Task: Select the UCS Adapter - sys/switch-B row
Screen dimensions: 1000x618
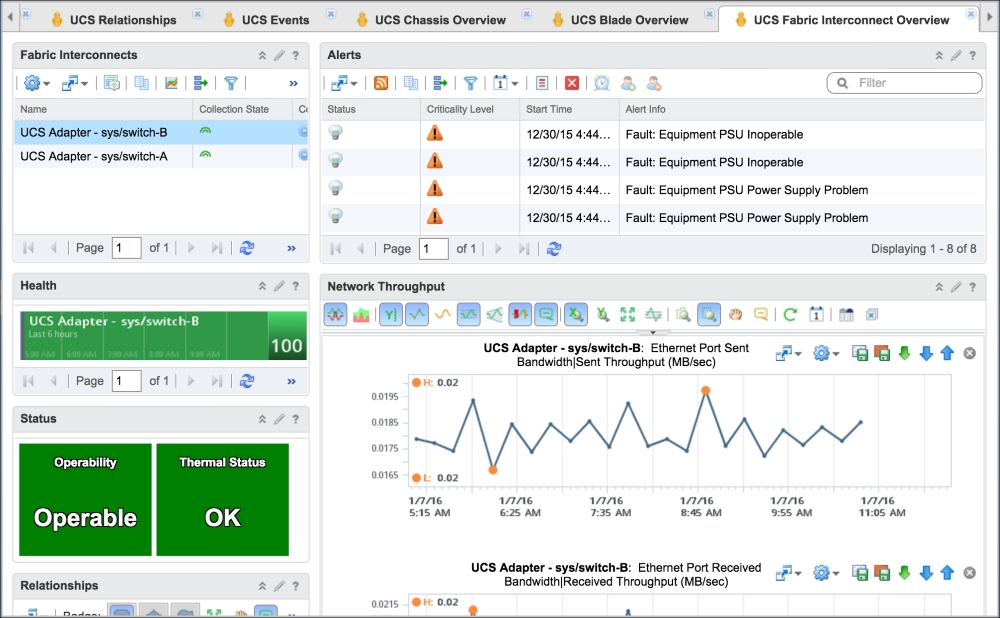Action: click(161, 133)
